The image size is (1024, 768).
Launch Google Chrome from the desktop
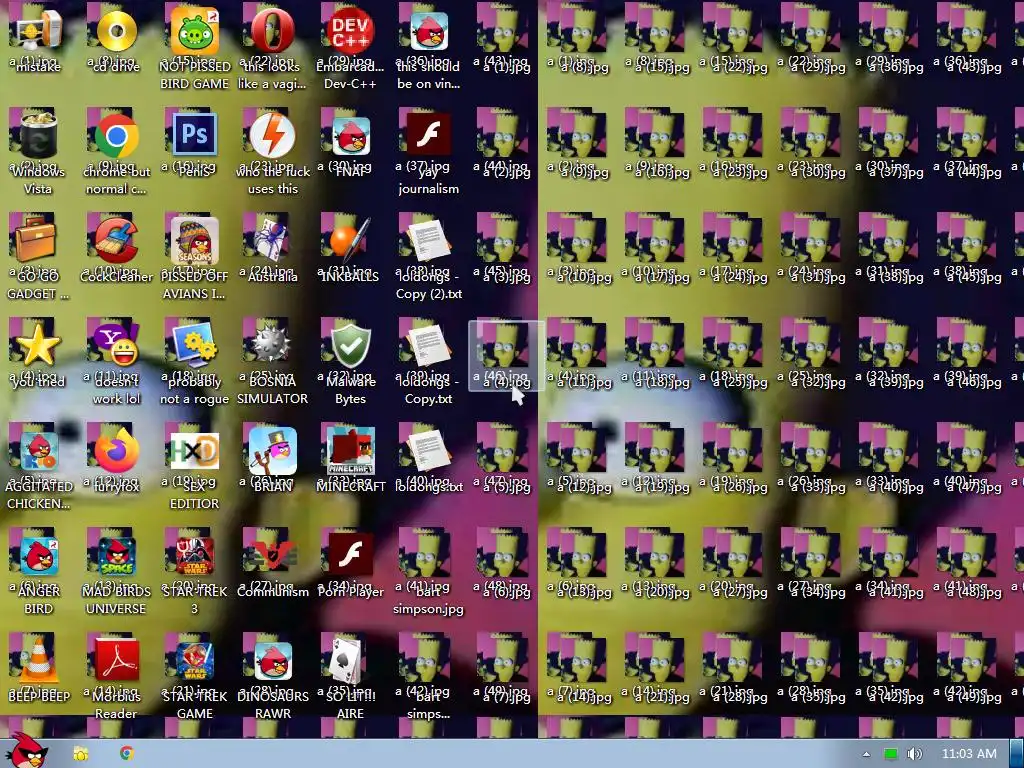click(116, 136)
